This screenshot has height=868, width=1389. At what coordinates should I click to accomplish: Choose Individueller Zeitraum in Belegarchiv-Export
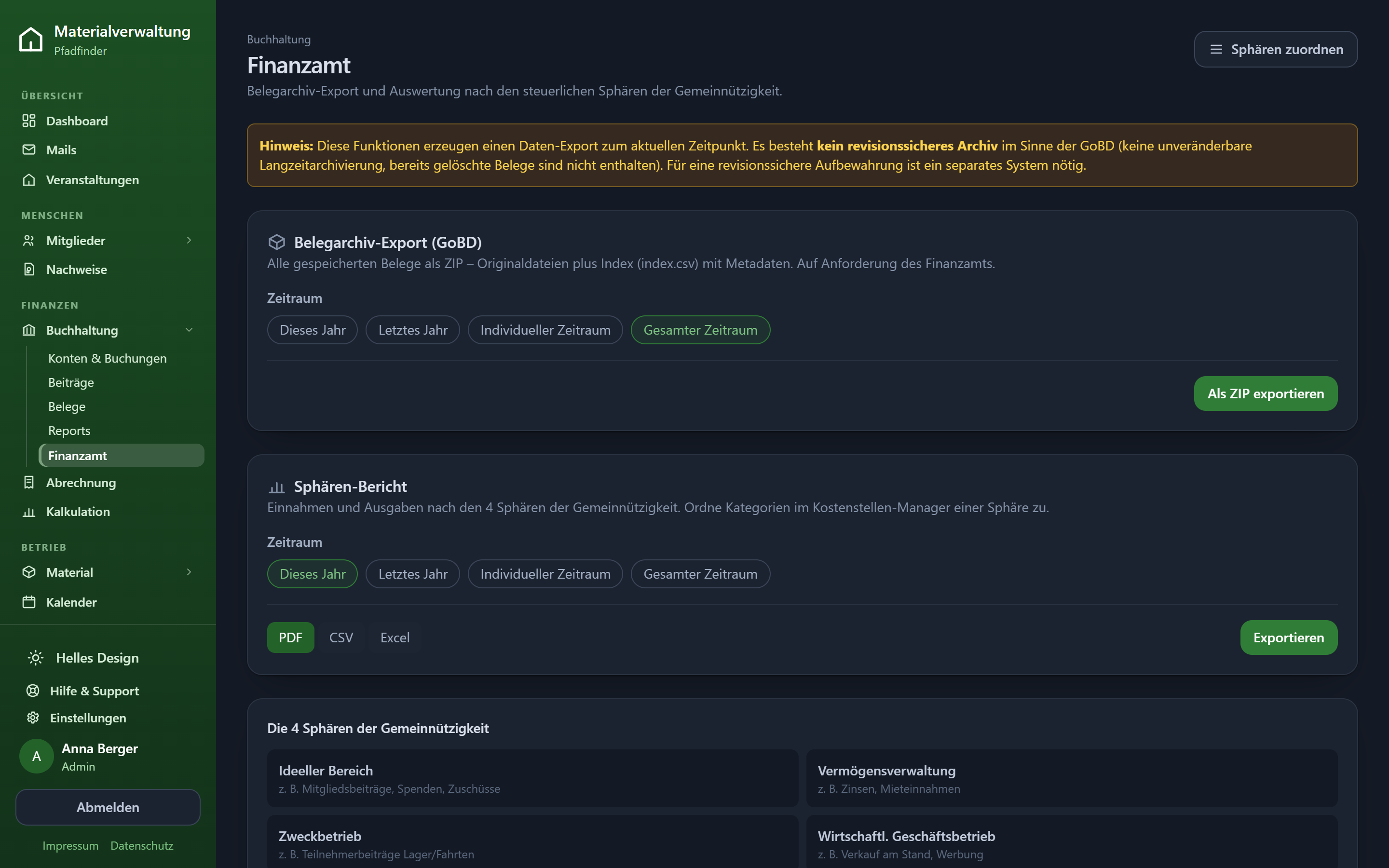click(545, 330)
